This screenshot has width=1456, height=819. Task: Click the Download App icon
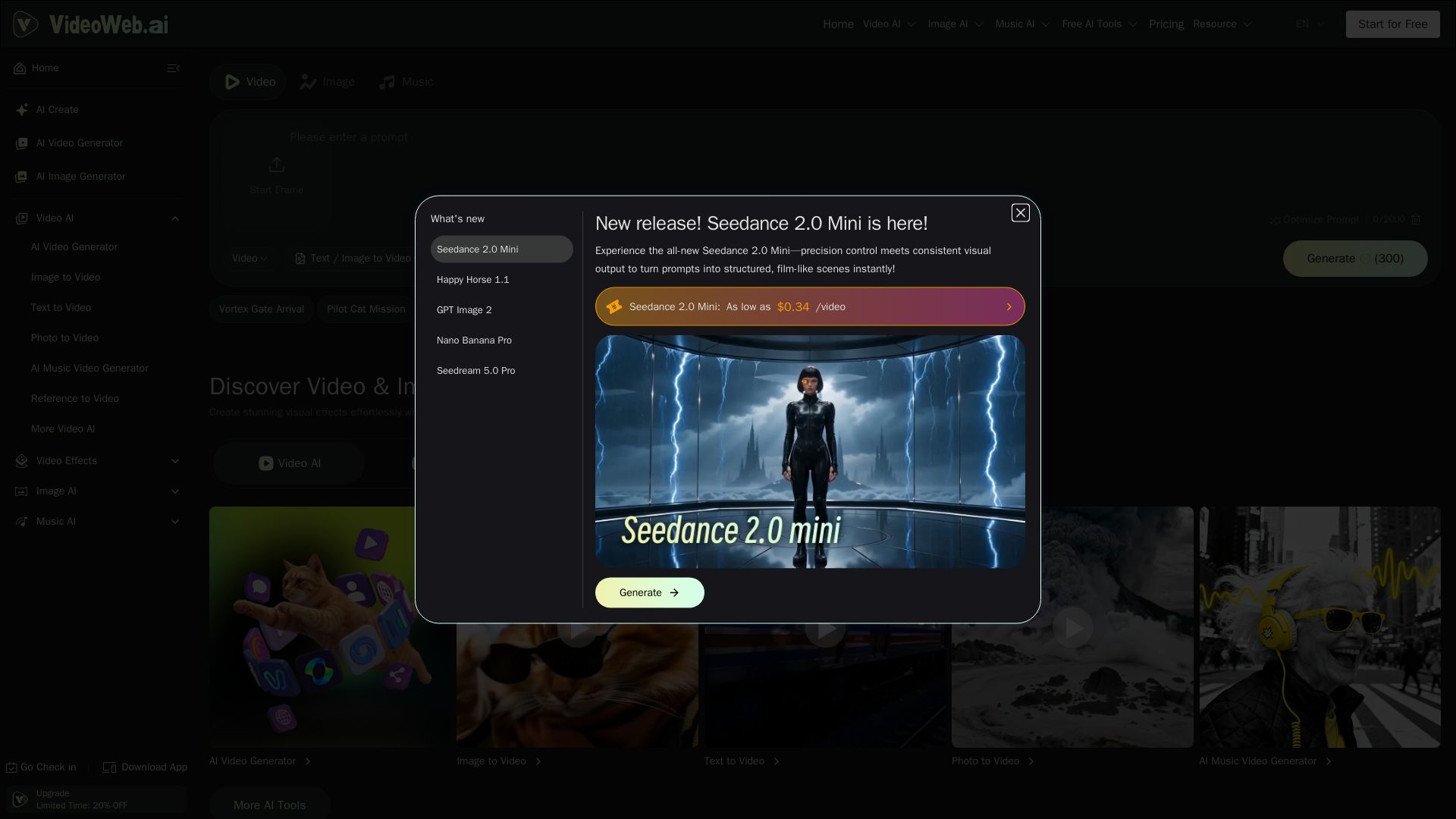[109, 767]
